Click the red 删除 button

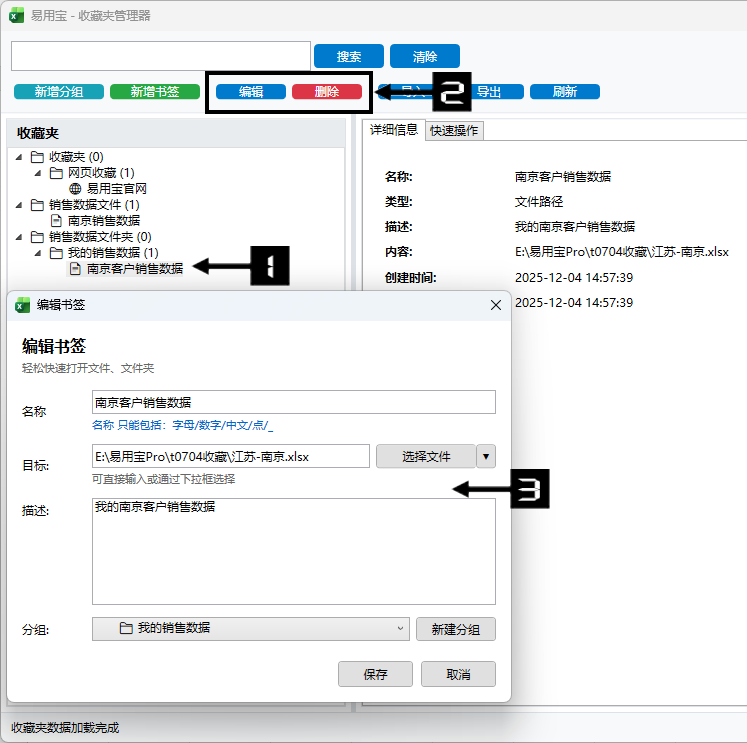coord(326,91)
